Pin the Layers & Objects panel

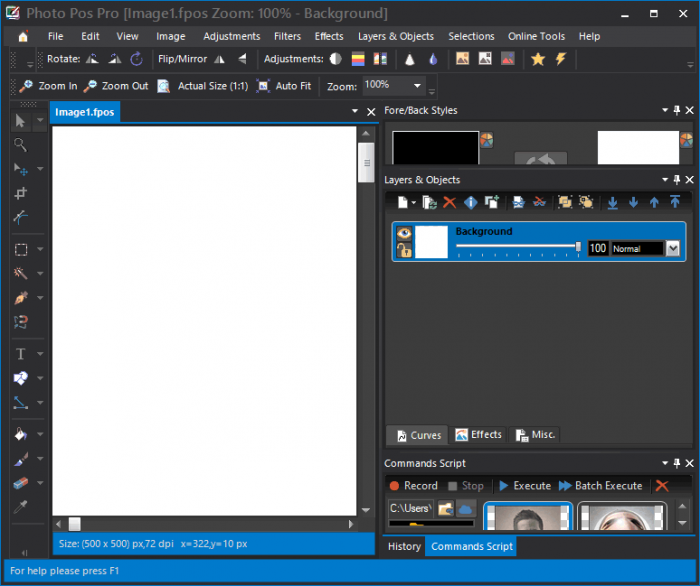pos(676,180)
